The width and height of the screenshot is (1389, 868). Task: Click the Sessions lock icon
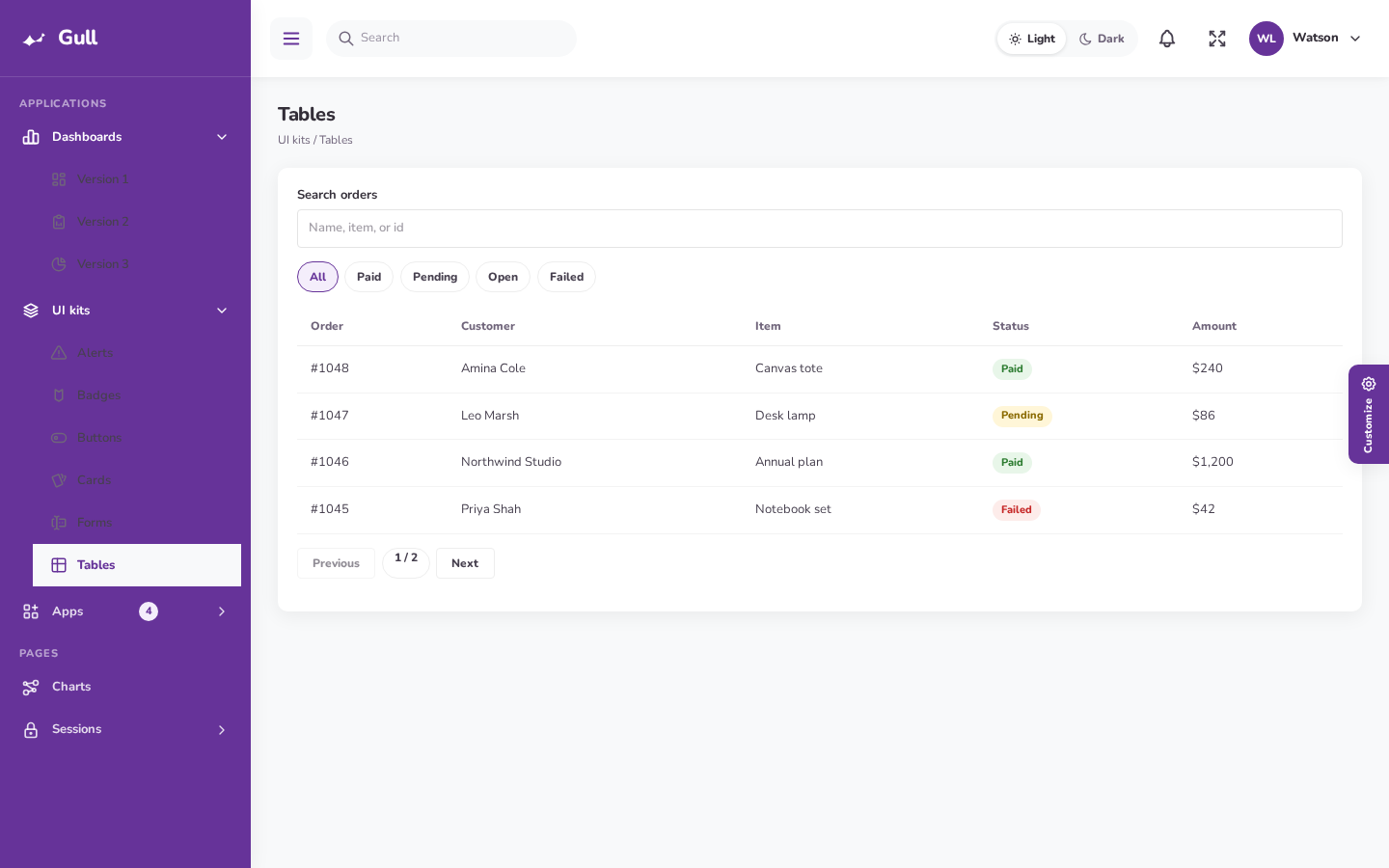(x=31, y=729)
